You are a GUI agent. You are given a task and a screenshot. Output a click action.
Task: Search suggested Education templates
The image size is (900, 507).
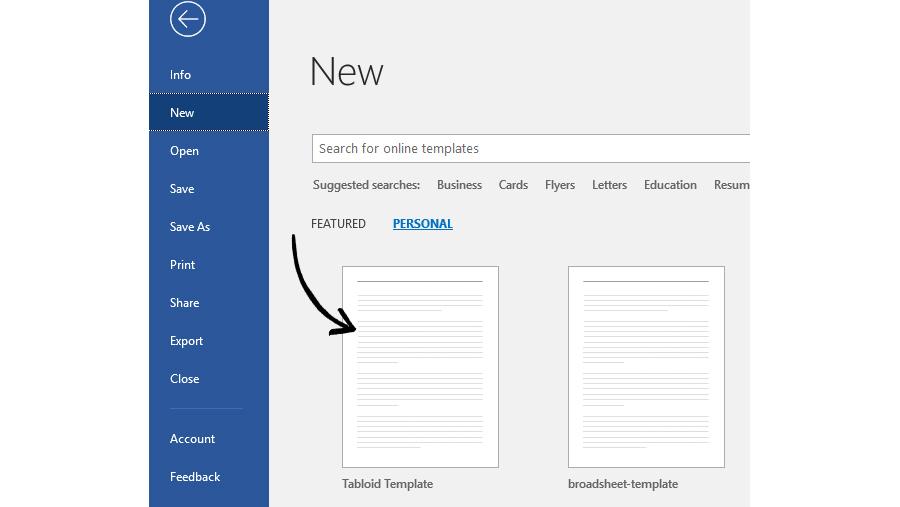[670, 185]
